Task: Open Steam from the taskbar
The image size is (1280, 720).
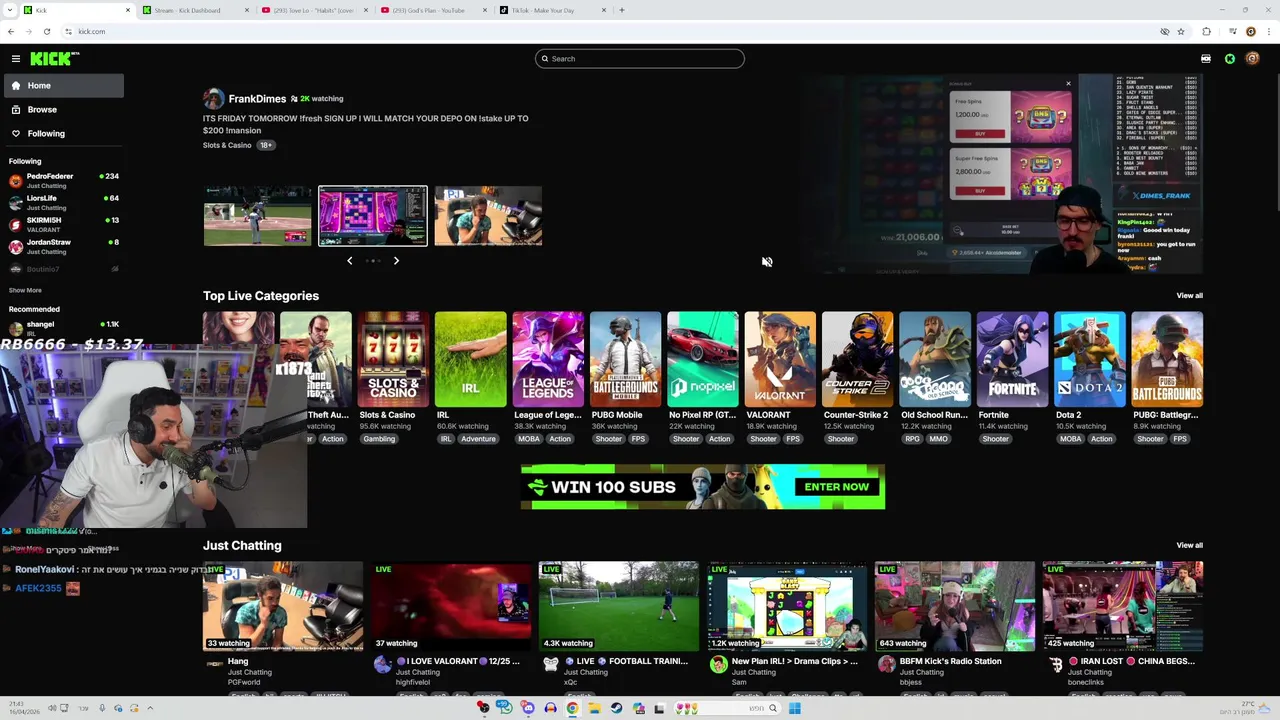Action: (x=616, y=709)
